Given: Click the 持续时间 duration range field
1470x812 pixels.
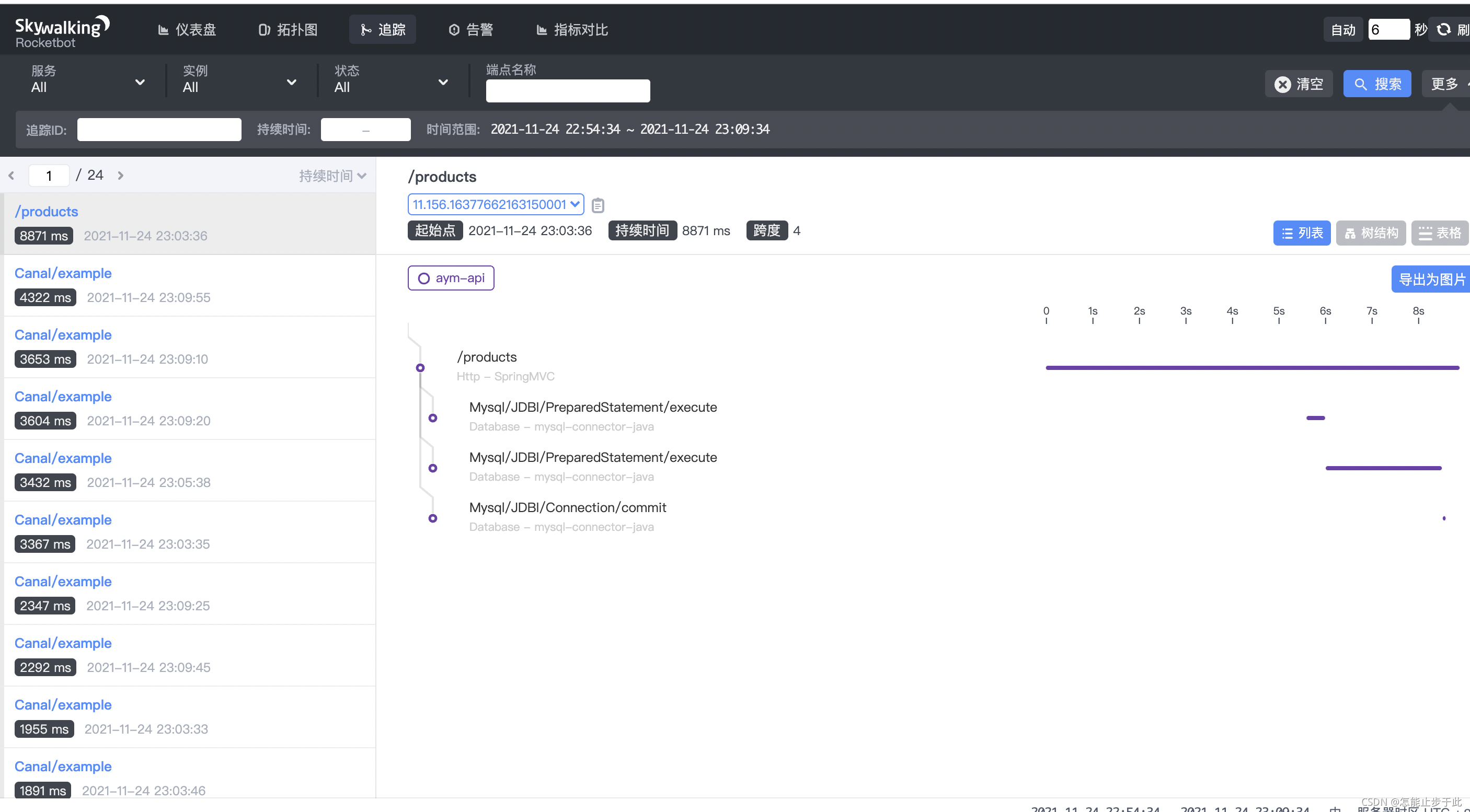Looking at the screenshot, I should coord(366,130).
